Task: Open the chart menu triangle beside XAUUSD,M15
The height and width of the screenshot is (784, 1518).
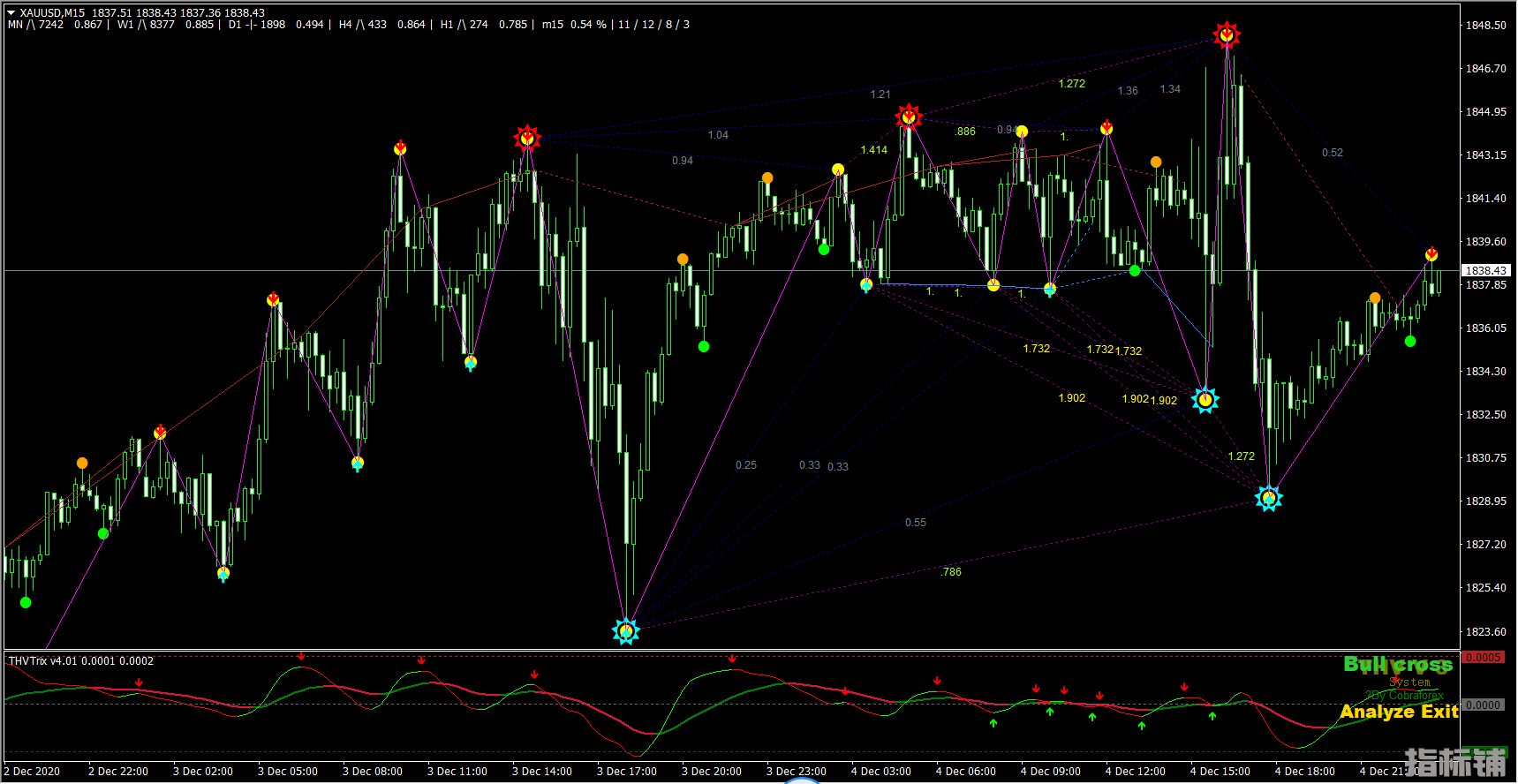Action: [11, 13]
